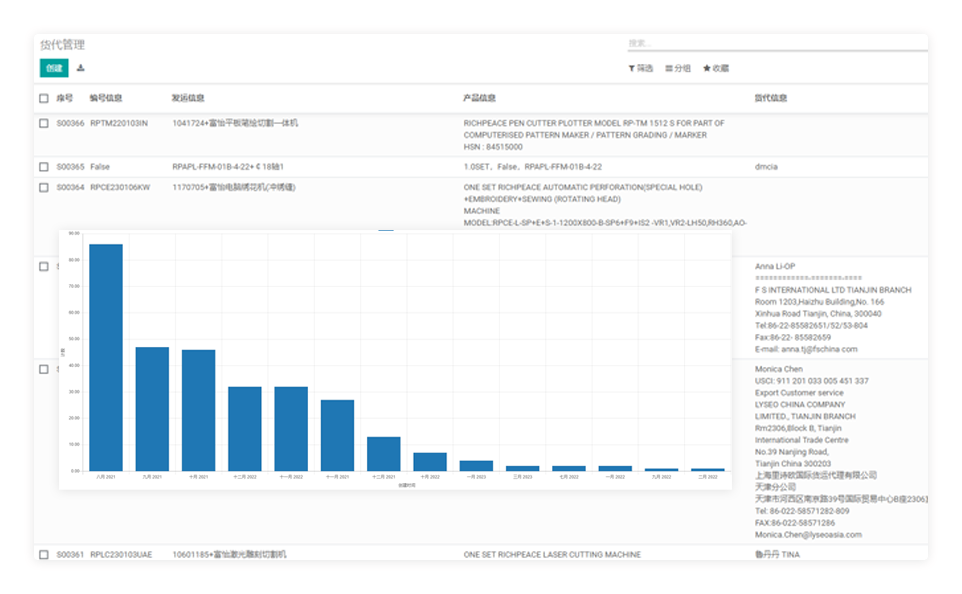Open record RPCE230106KW

119,187
